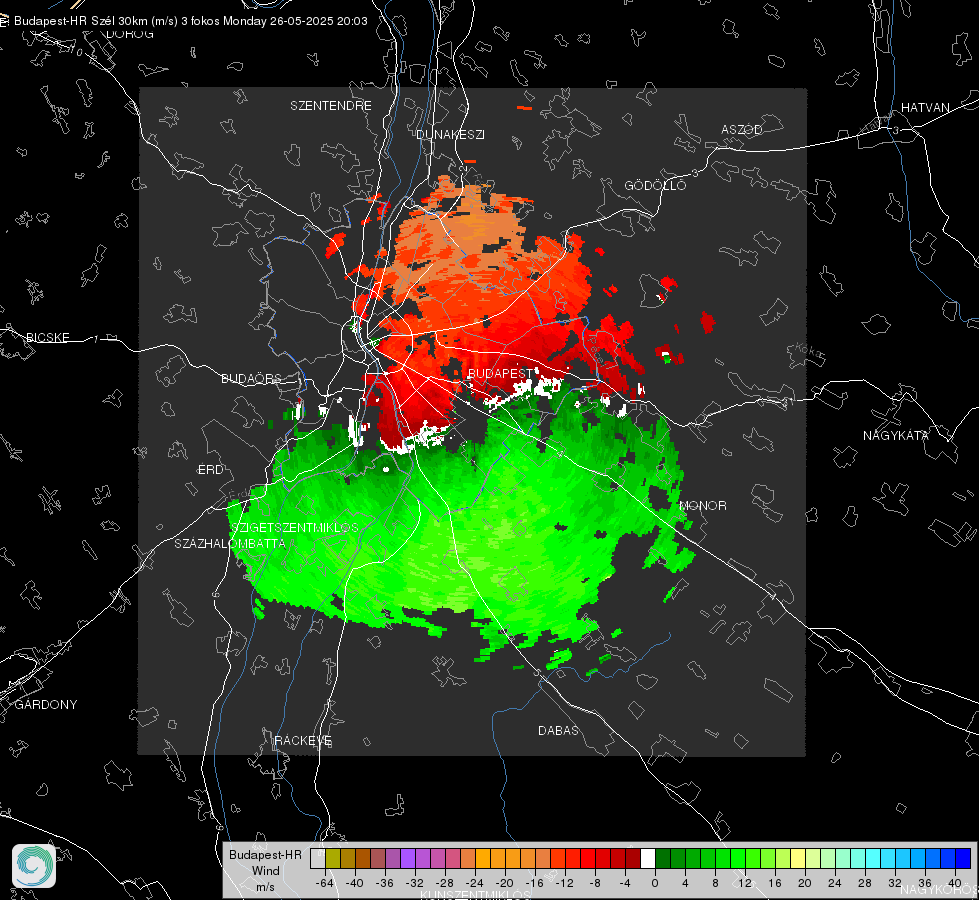979x900 pixels.
Task: Click the DUNAKESZI town label
Action: [450, 134]
